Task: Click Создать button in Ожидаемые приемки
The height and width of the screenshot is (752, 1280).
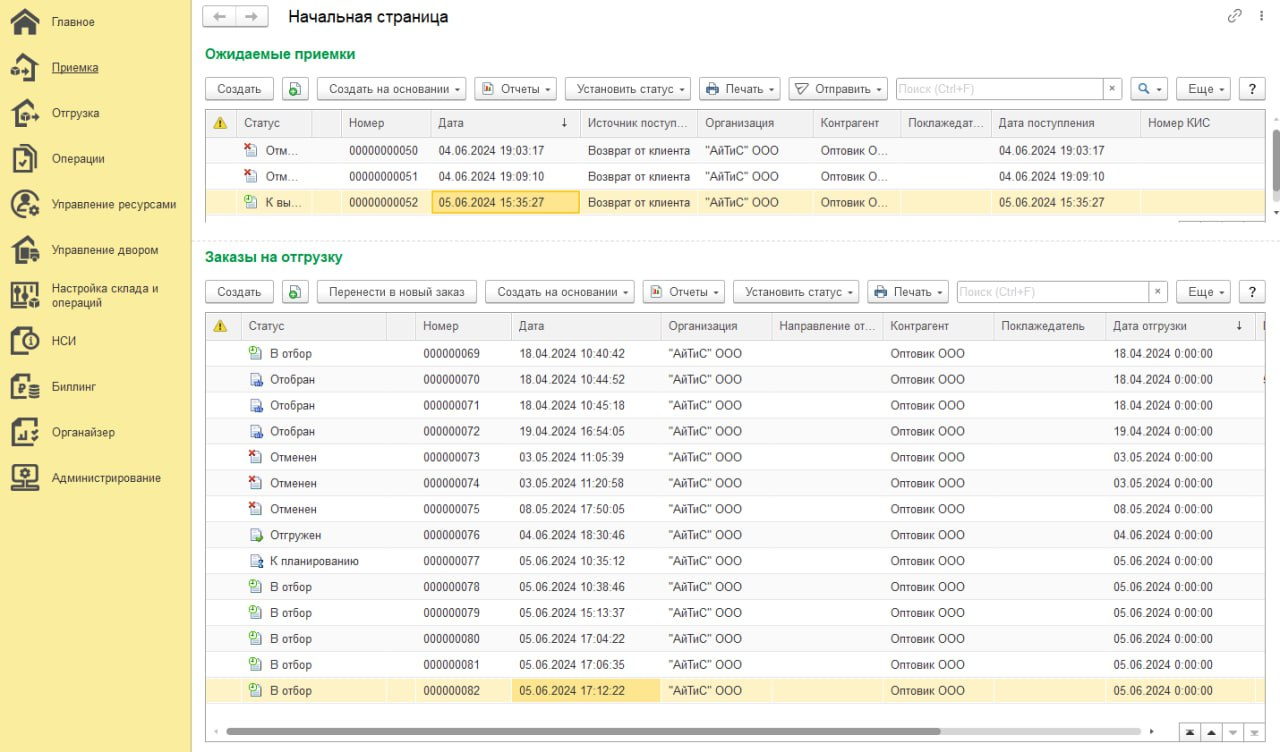Action: 239,89
